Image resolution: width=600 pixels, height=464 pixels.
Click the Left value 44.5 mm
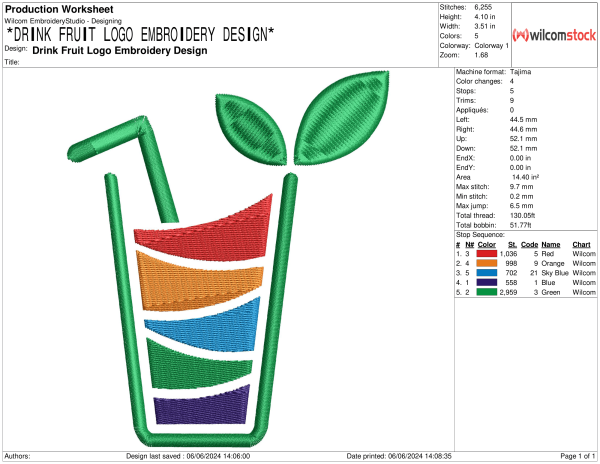pos(523,119)
